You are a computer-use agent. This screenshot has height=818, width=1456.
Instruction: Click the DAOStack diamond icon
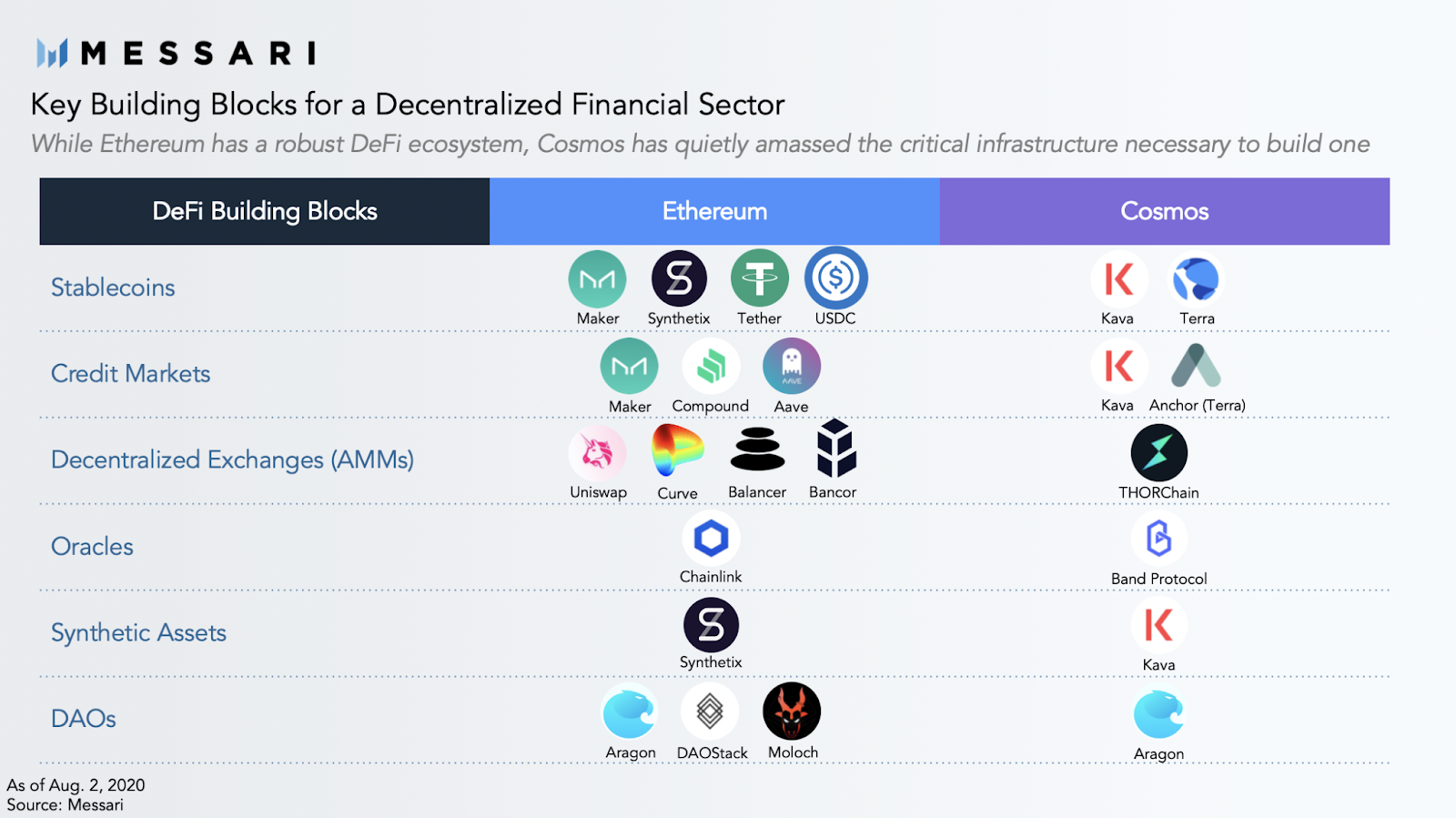click(x=710, y=711)
